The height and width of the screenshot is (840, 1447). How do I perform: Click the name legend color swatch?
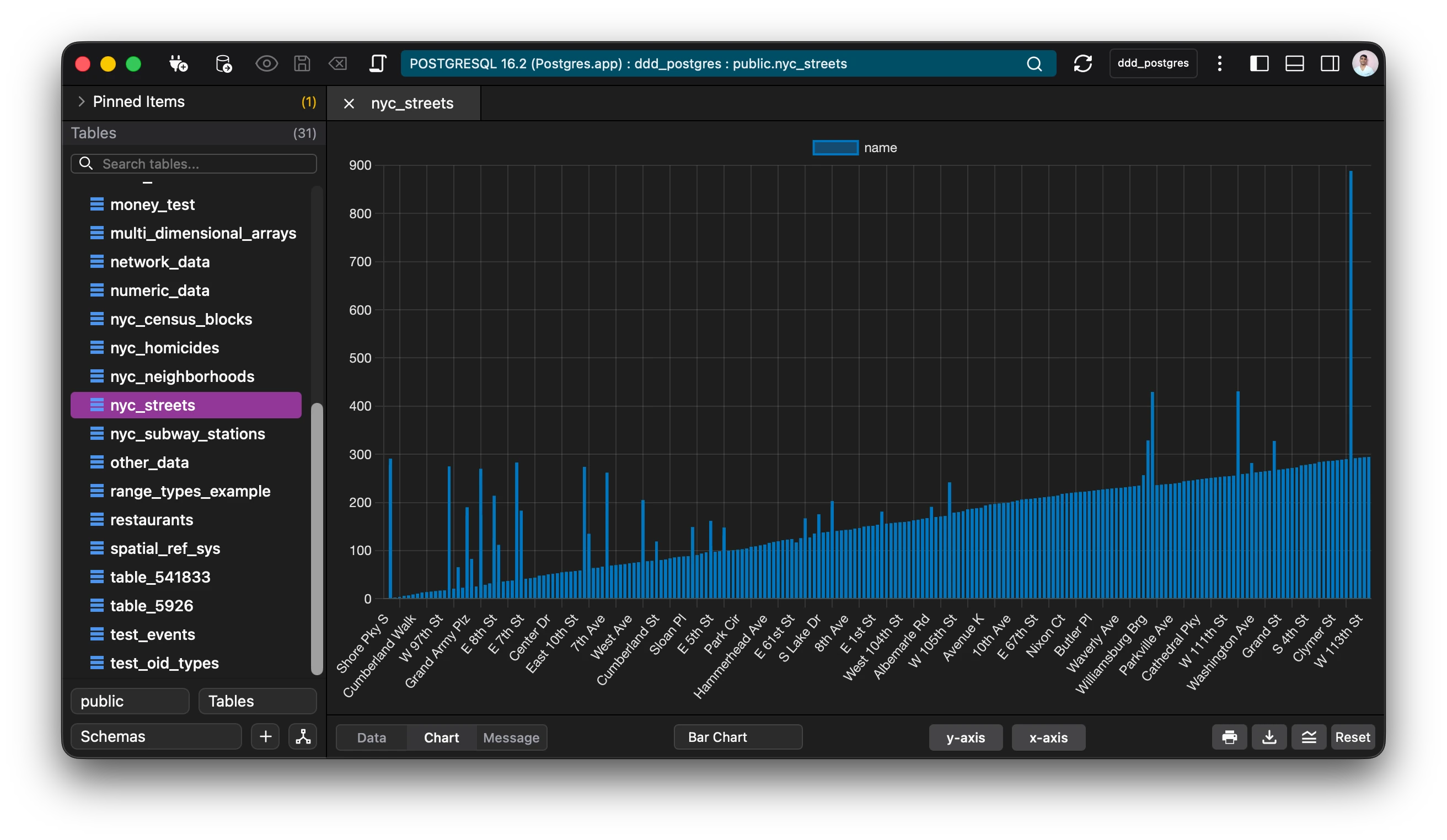pos(835,148)
